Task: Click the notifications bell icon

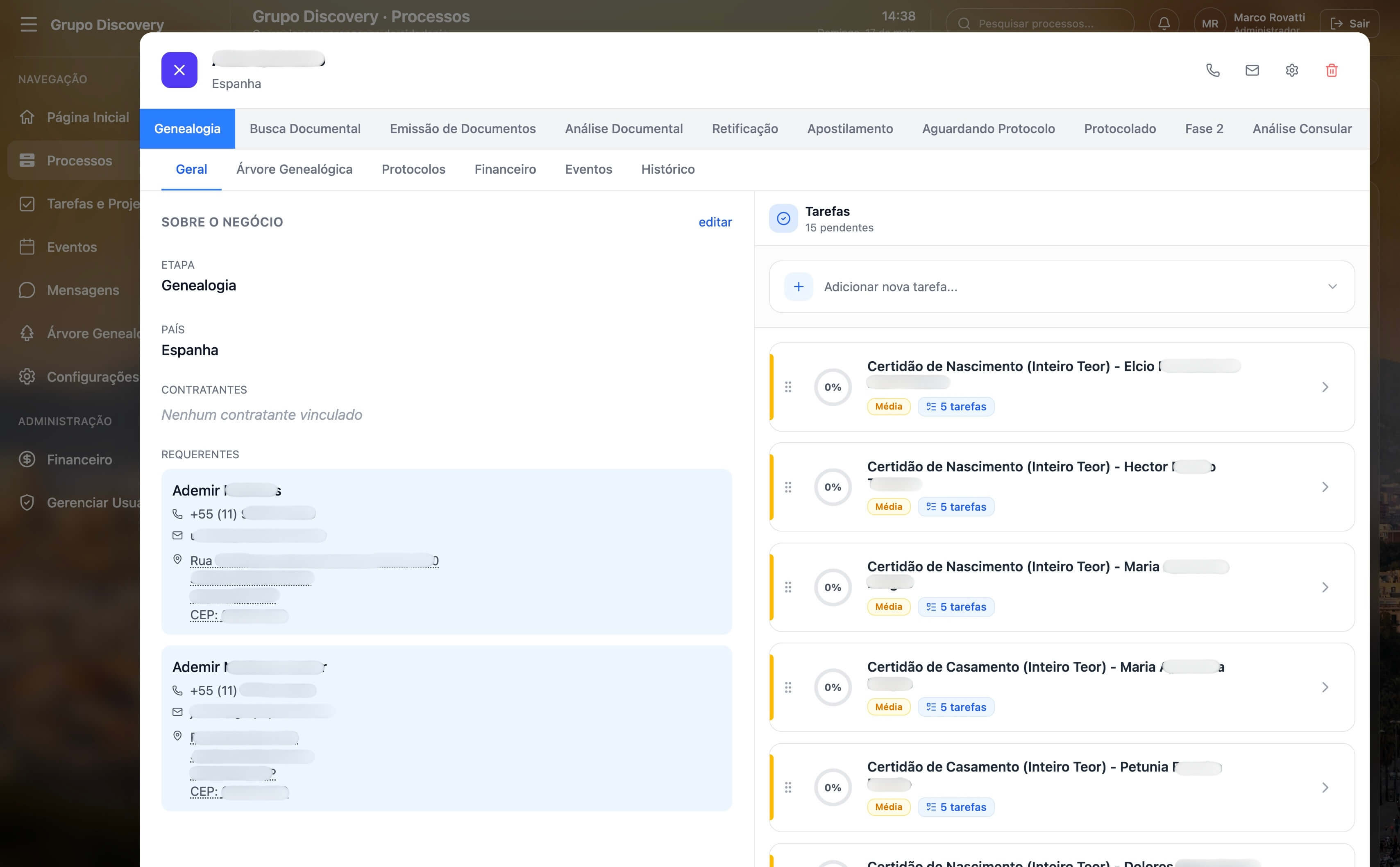Action: pos(1164,23)
